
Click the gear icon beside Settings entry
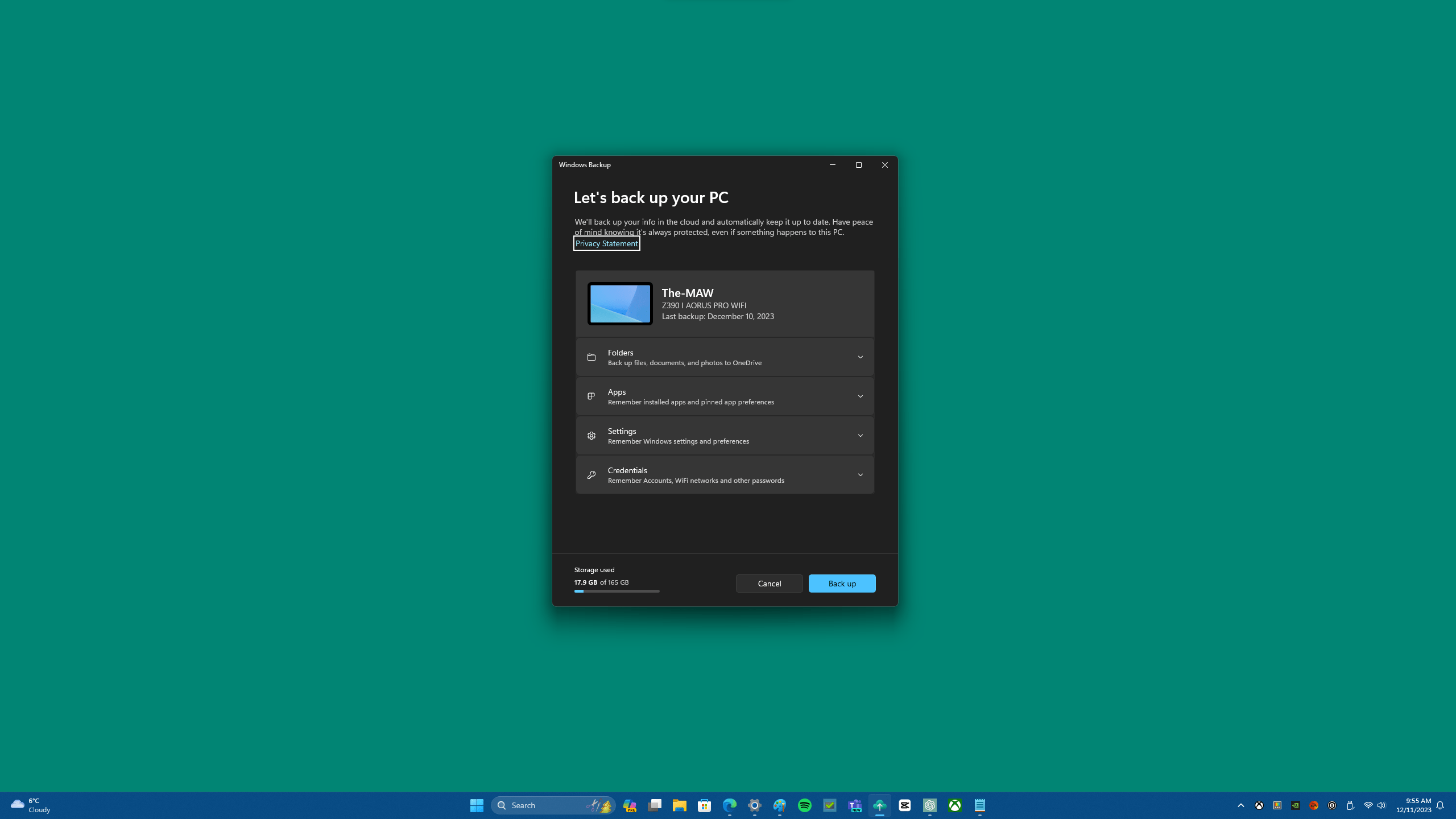point(591,435)
